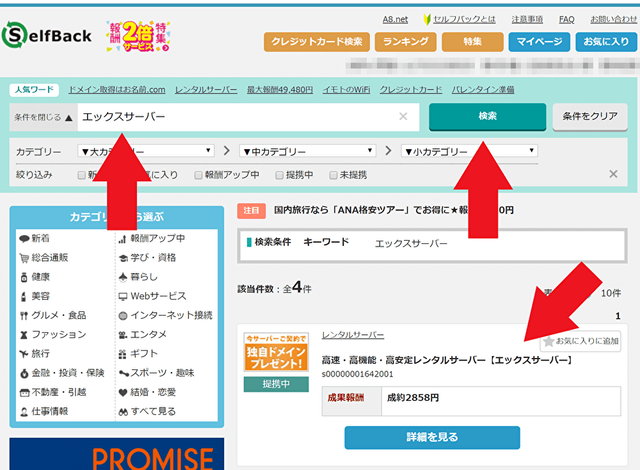Open レンタルサーバー category link in result
The image size is (640, 470).
tap(353, 335)
